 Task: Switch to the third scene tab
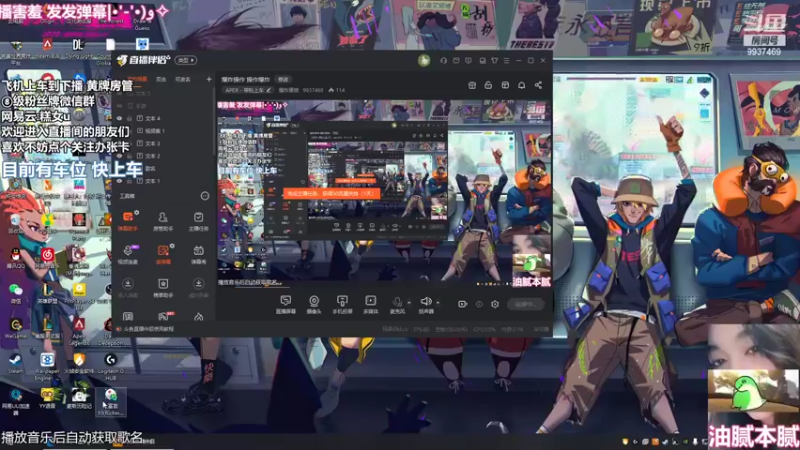pos(183,79)
